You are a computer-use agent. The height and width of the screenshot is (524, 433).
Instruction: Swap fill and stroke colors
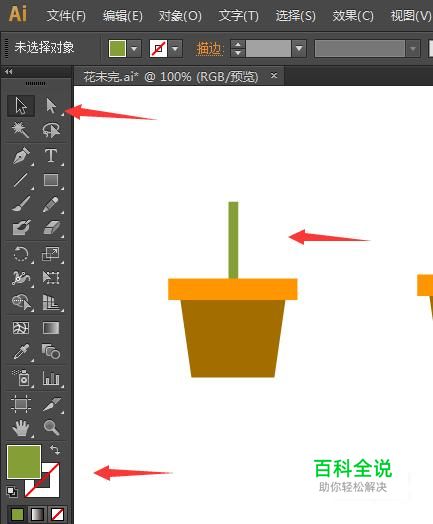55,450
